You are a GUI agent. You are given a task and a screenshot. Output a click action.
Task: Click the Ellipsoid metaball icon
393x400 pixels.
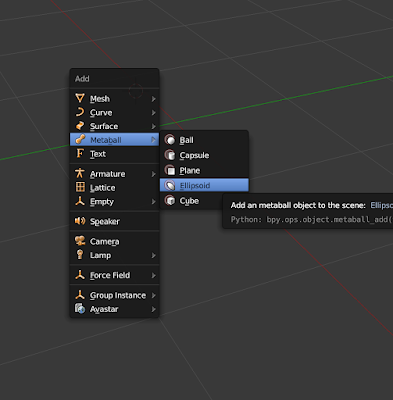(170, 185)
